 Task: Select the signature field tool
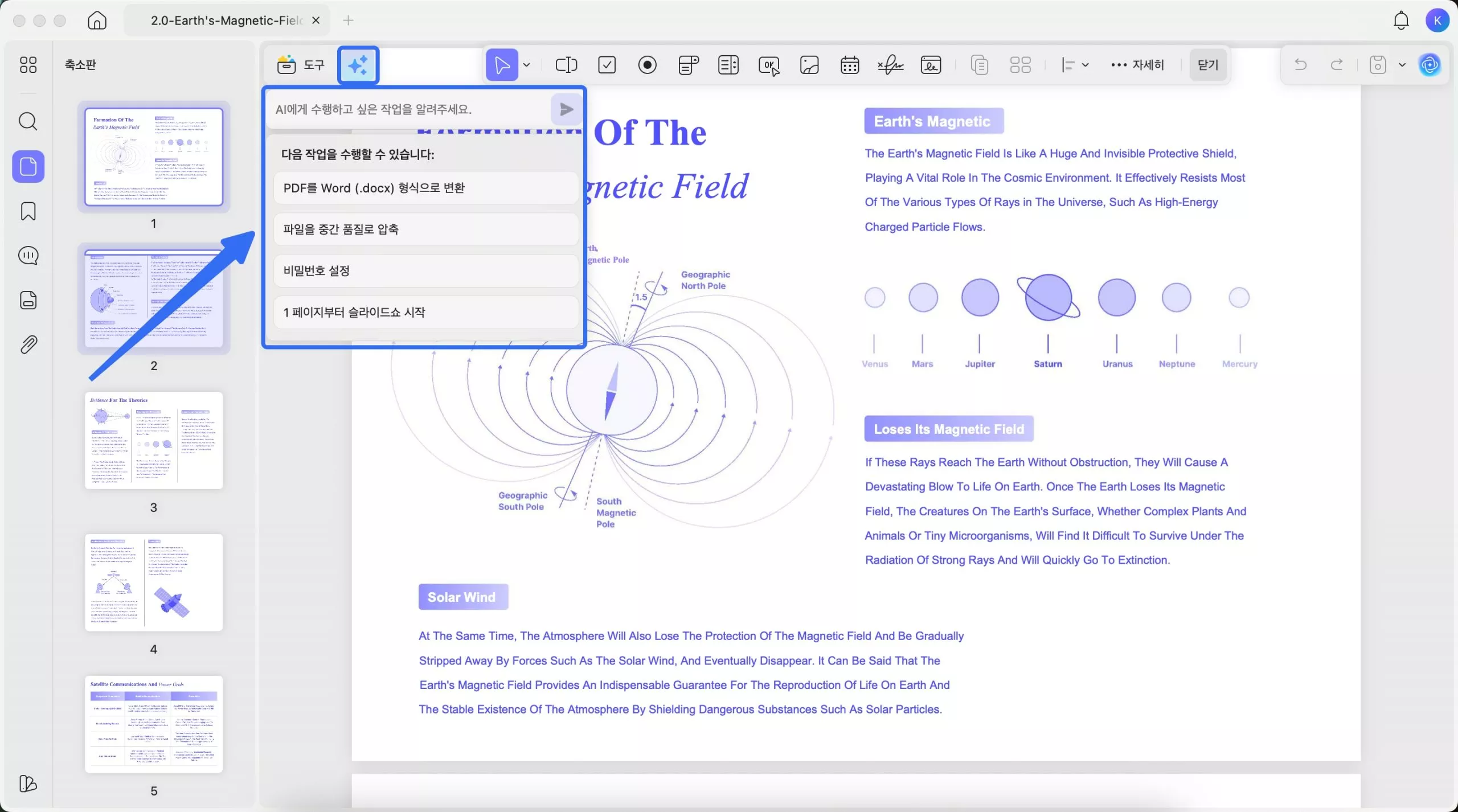pos(891,65)
